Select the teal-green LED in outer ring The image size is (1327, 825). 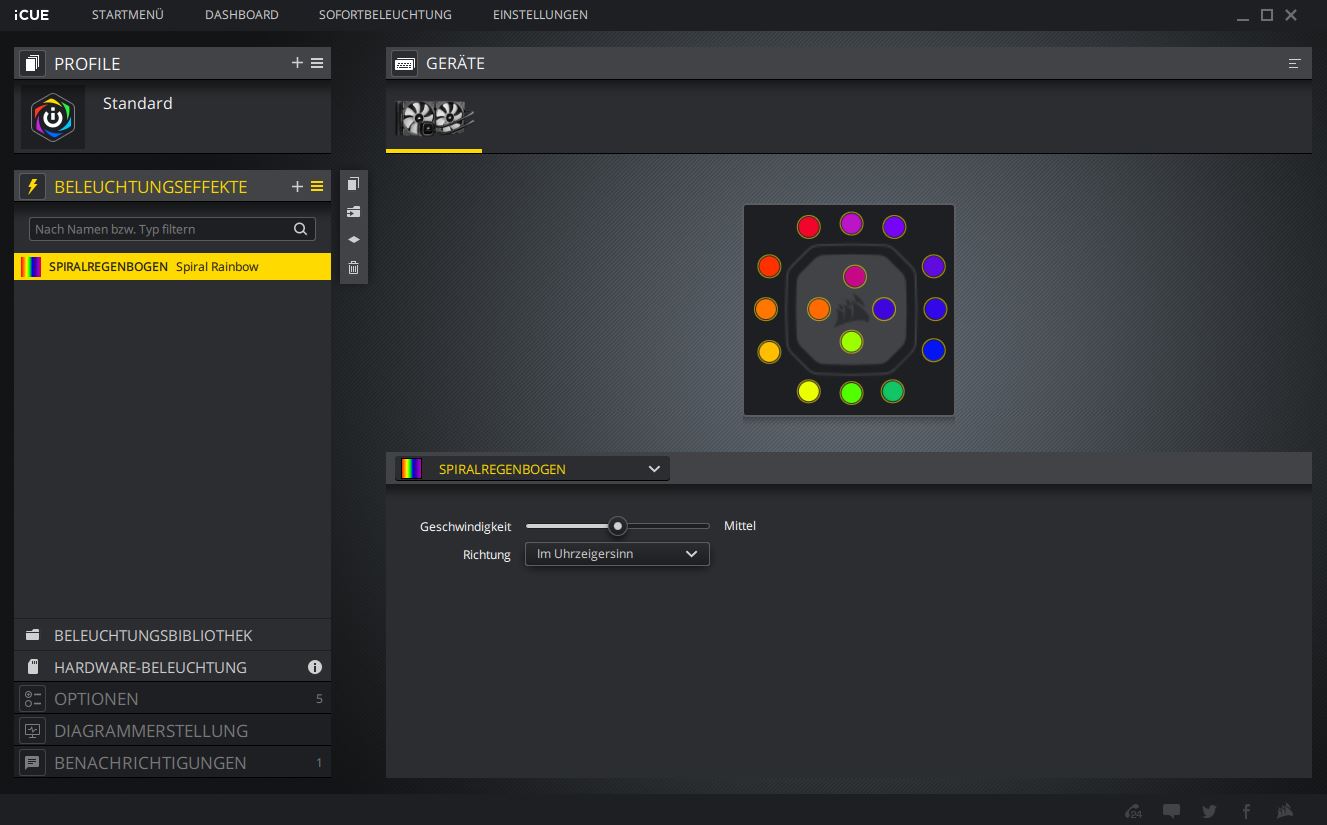[892, 391]
